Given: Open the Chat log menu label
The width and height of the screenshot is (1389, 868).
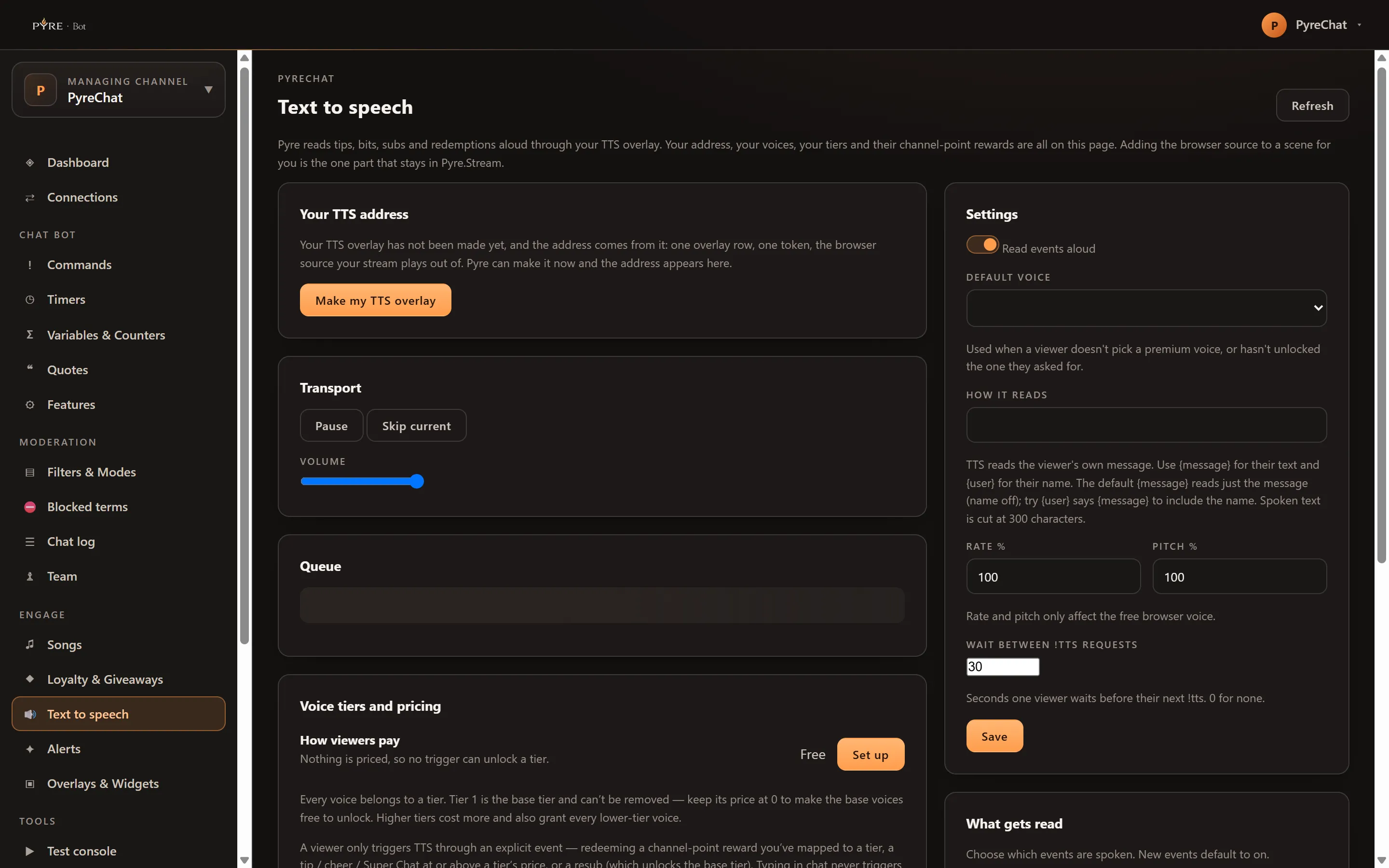Looking at the screenshot, I should (x=71, y=542).
